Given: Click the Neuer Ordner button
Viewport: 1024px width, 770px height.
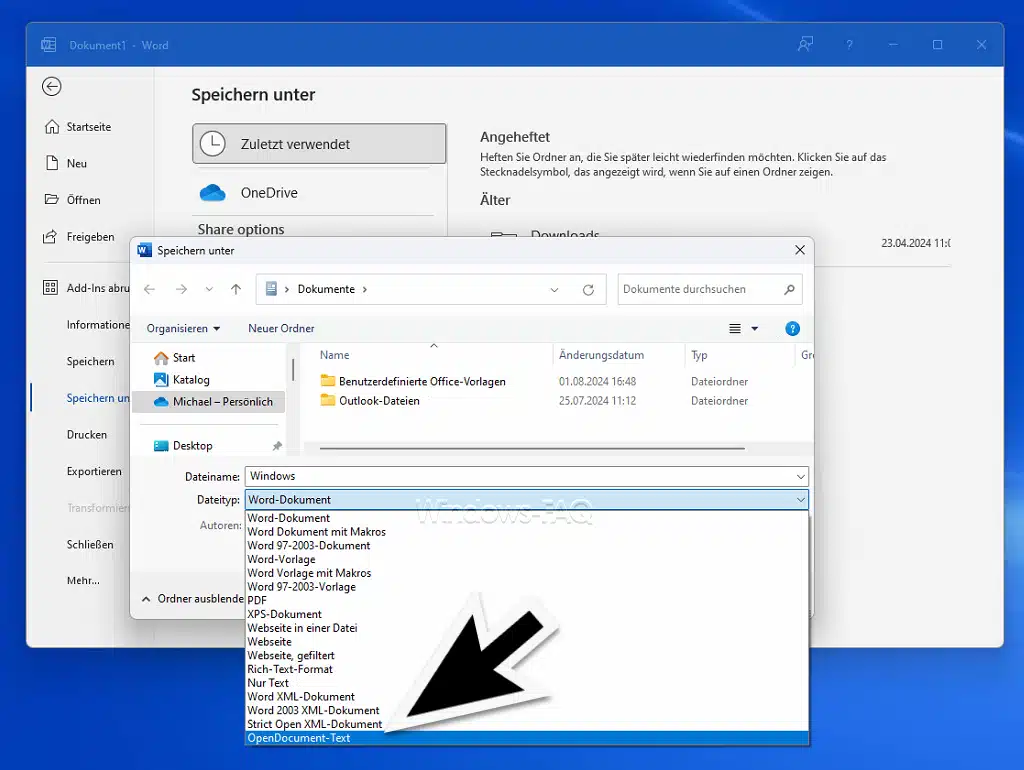Looking at the screenshot, I should pyautogui.click(x=281, y=328).
